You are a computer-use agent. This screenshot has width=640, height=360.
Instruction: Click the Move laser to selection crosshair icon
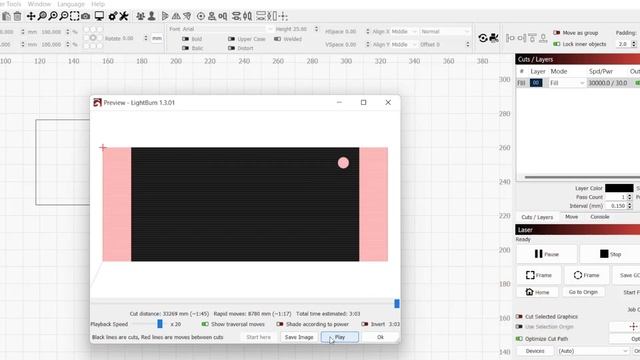[x=284, y=16]
